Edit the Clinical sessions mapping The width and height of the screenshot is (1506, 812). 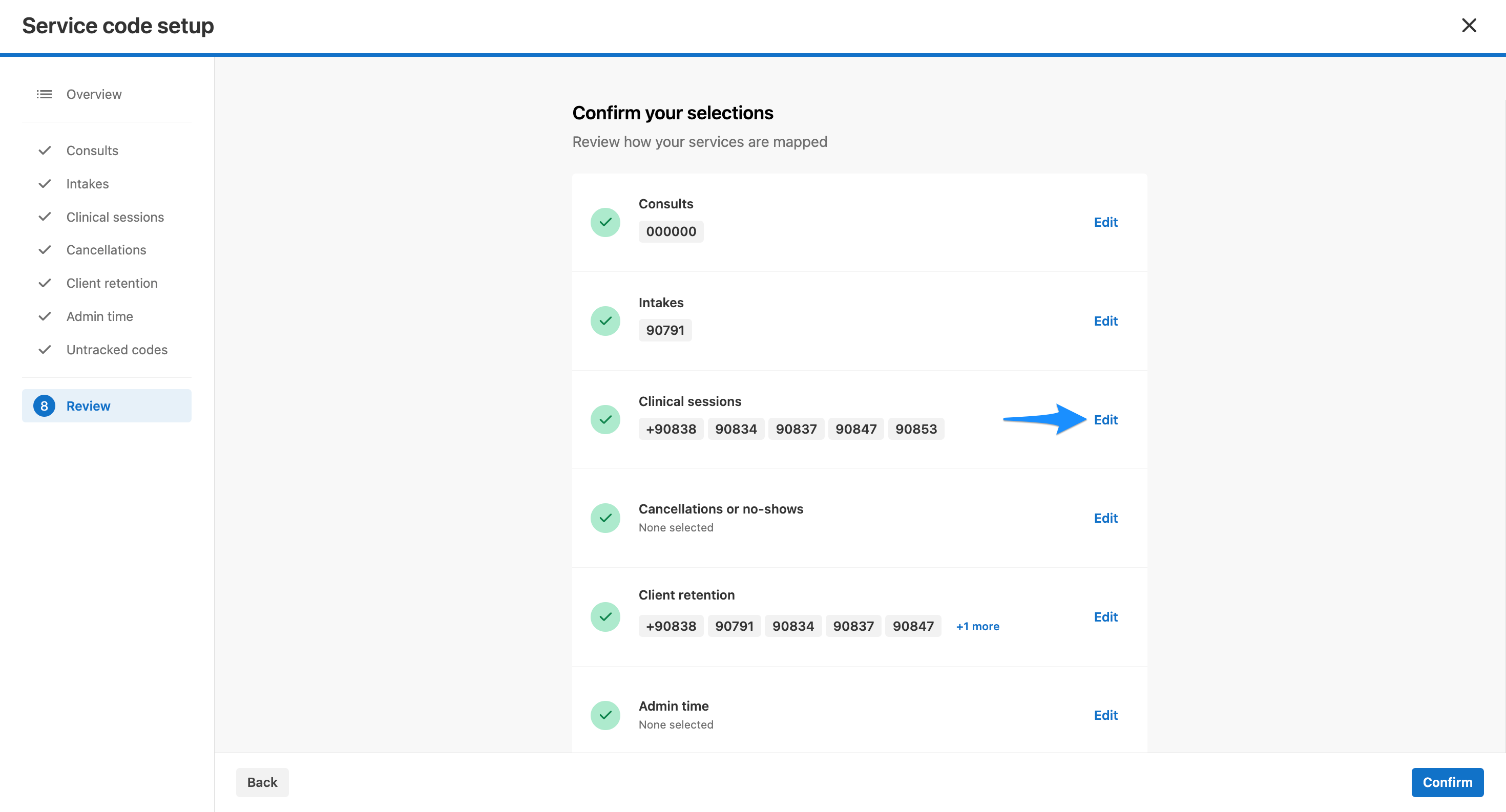coord(1105,419)
